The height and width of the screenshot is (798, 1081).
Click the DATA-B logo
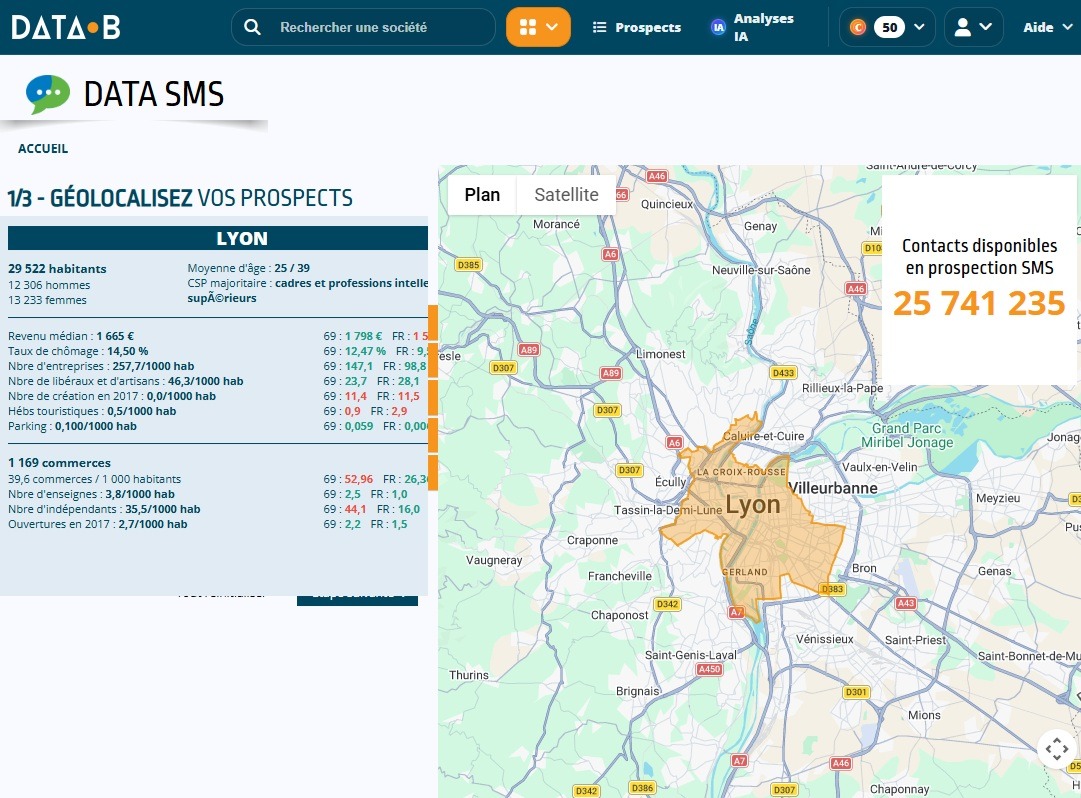pos(66,28)
